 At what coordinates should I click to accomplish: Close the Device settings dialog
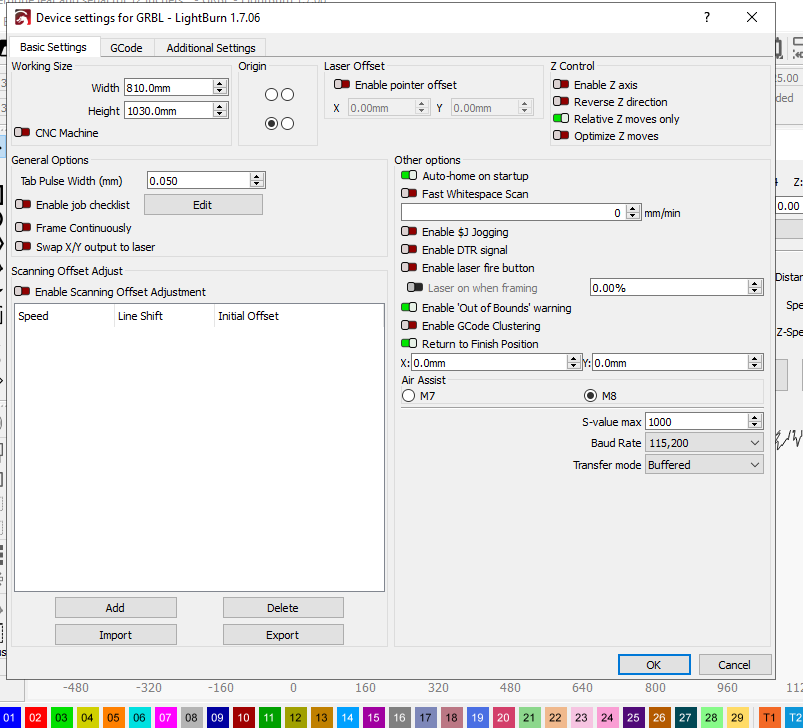click(752, 17)
